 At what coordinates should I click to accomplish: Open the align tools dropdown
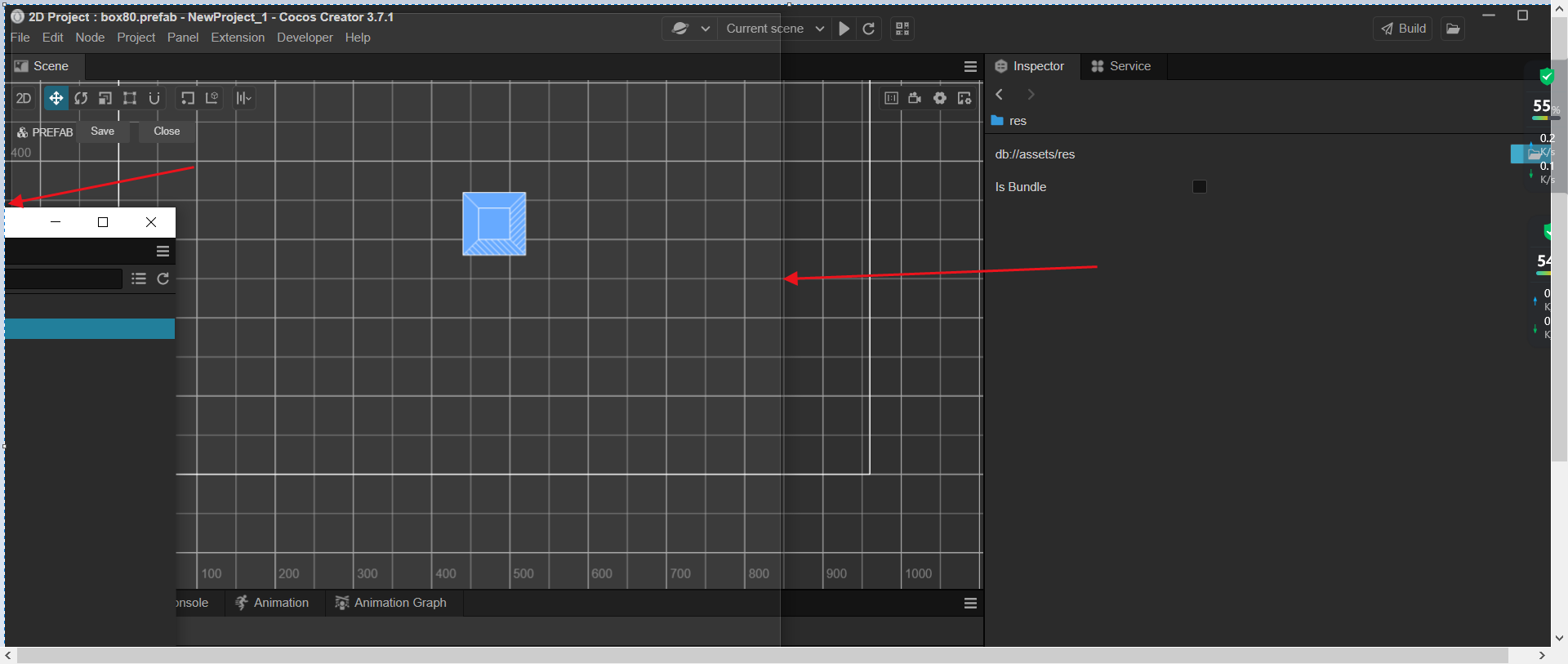click(244, 98)
